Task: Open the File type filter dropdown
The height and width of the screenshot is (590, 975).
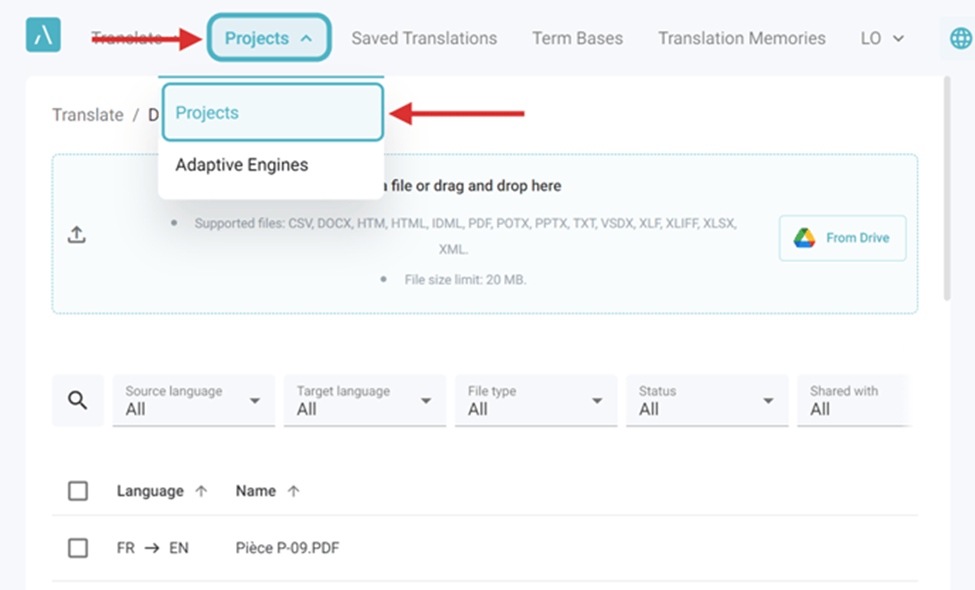Action: (536, 400)
